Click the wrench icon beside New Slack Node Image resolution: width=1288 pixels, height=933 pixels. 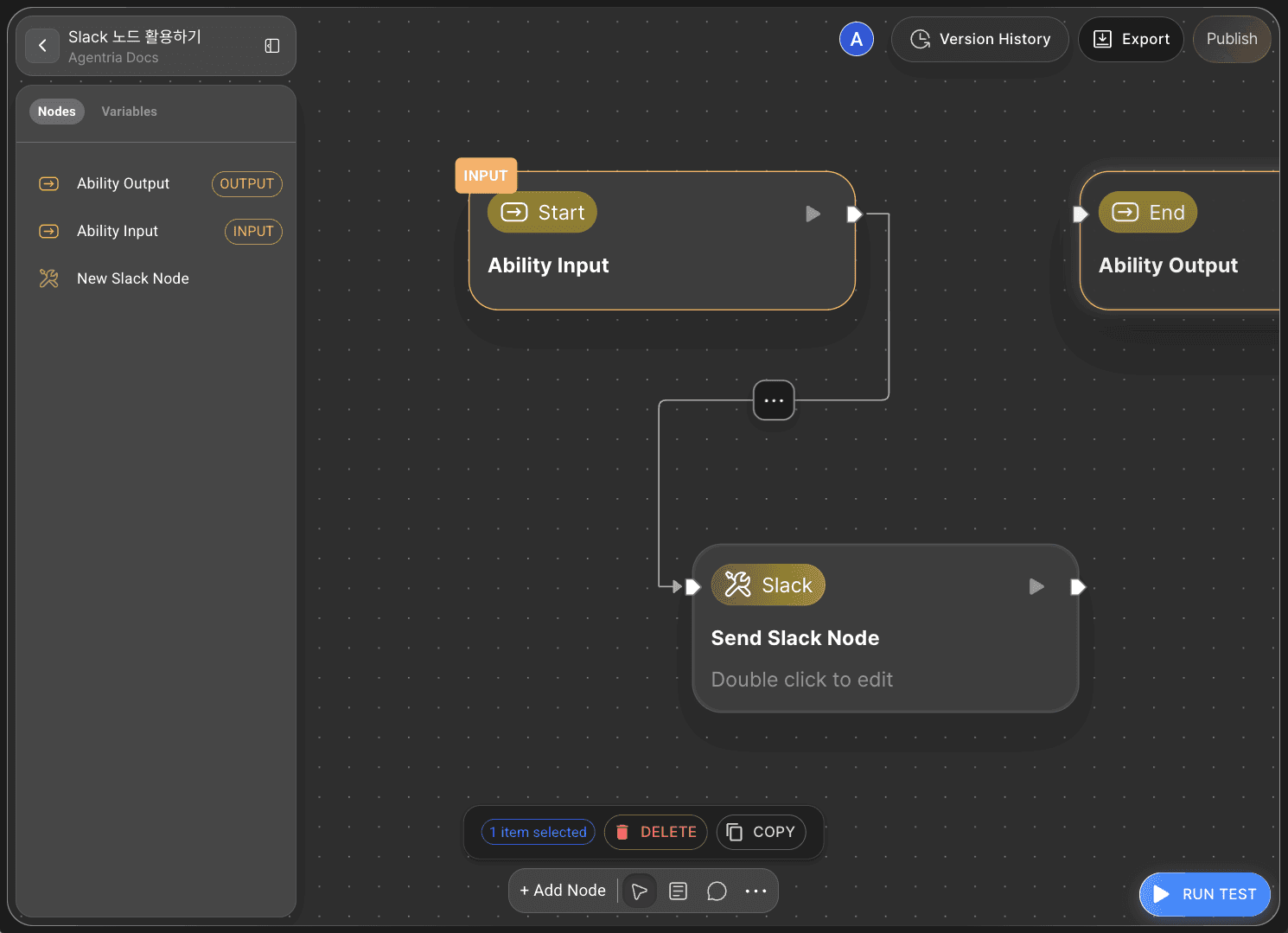coord(49,278)
